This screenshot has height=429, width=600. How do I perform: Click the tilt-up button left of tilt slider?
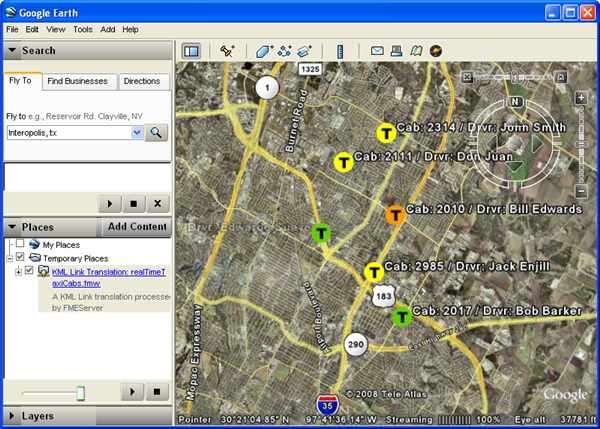point(467,77)
